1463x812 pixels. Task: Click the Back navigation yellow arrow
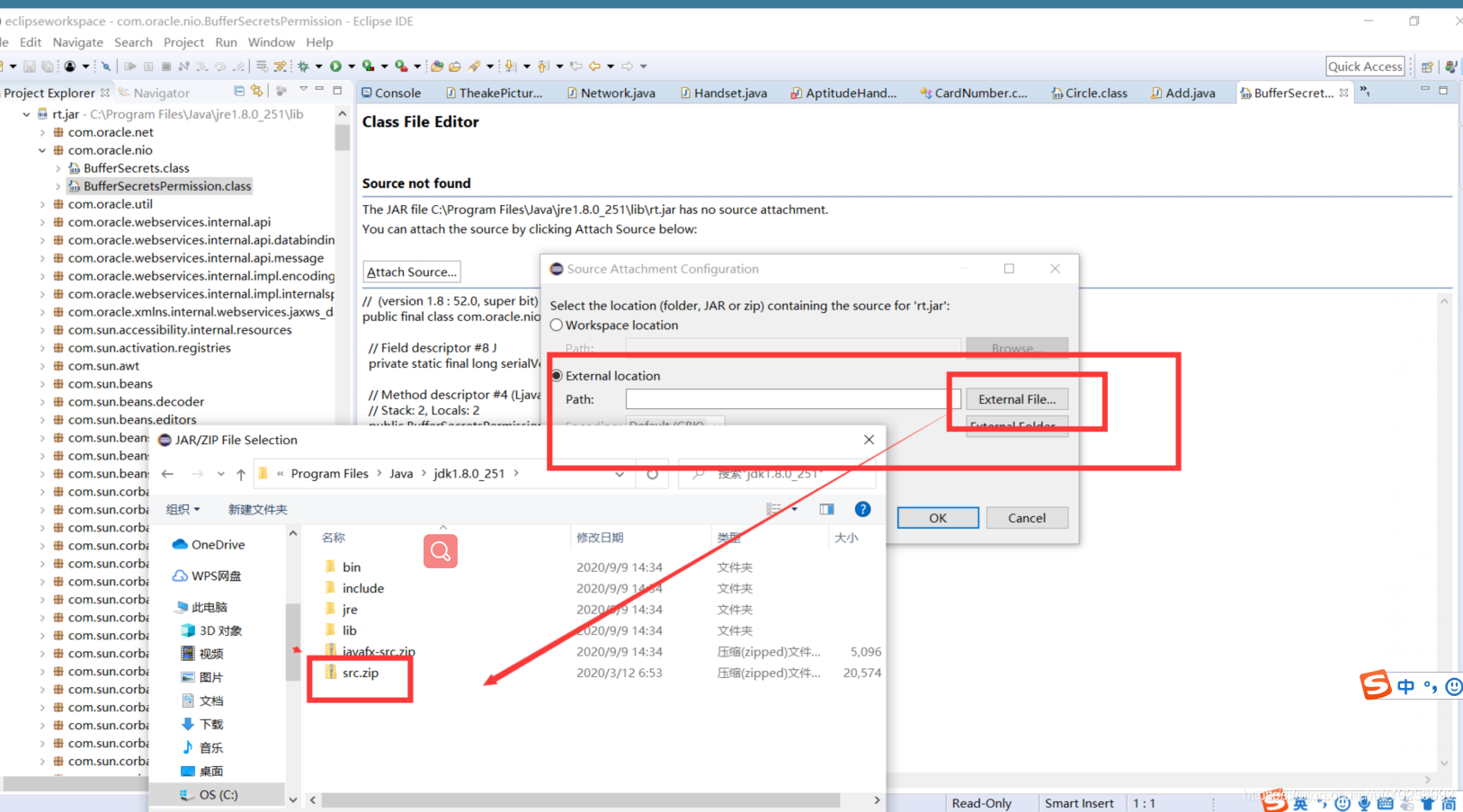[x=594, y=67]
